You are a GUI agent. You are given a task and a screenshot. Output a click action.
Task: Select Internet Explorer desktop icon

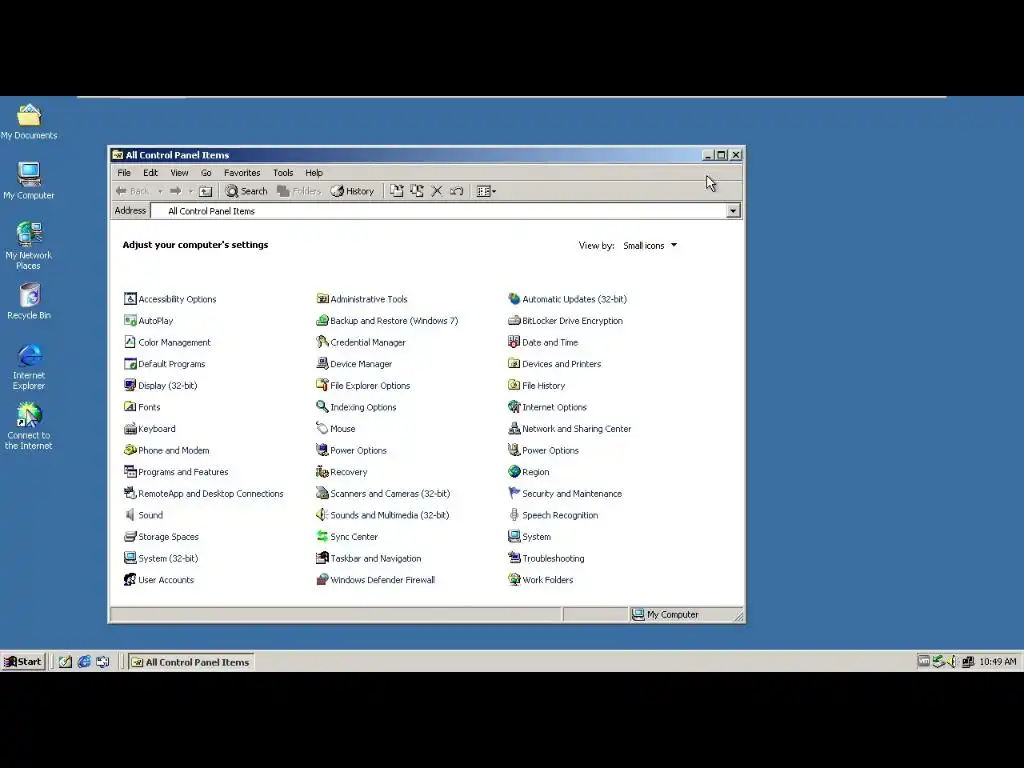click(29, 367)
